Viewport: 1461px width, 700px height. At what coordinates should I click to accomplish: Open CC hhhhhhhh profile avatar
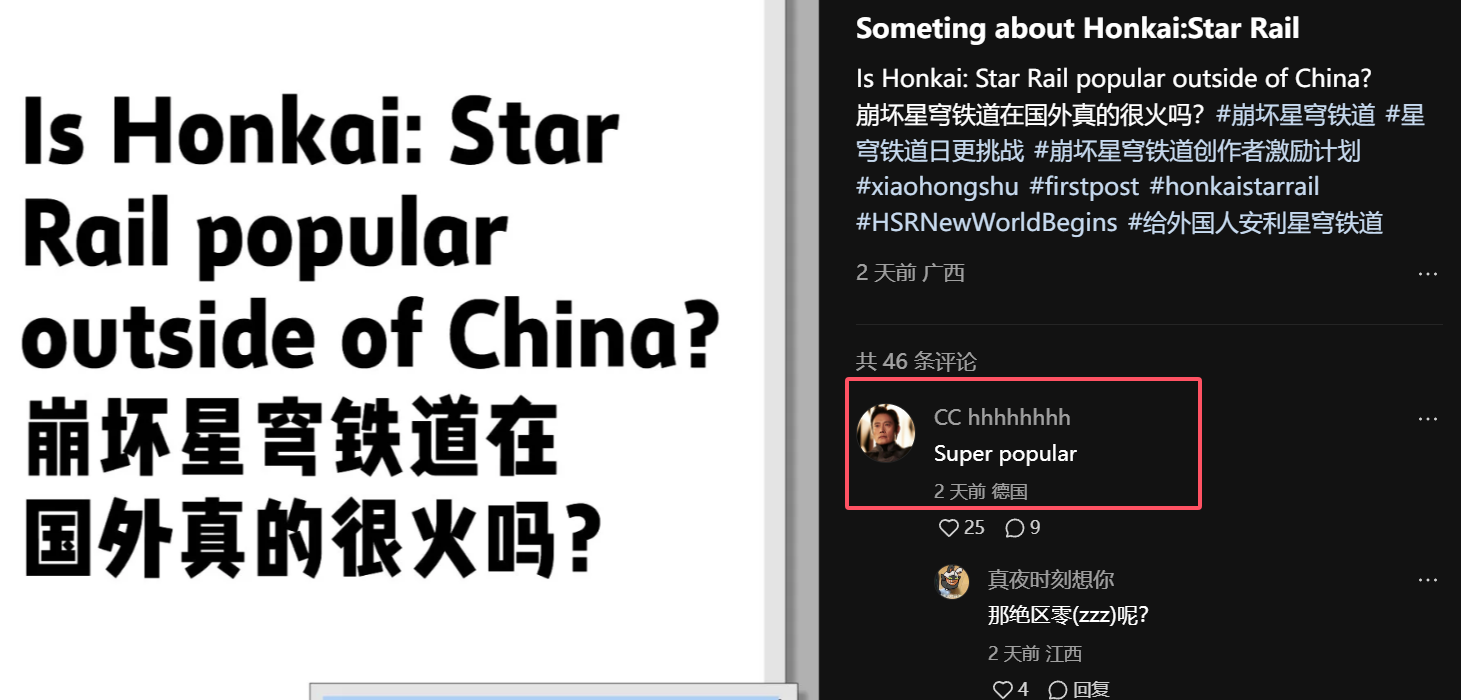coord(886,432)
